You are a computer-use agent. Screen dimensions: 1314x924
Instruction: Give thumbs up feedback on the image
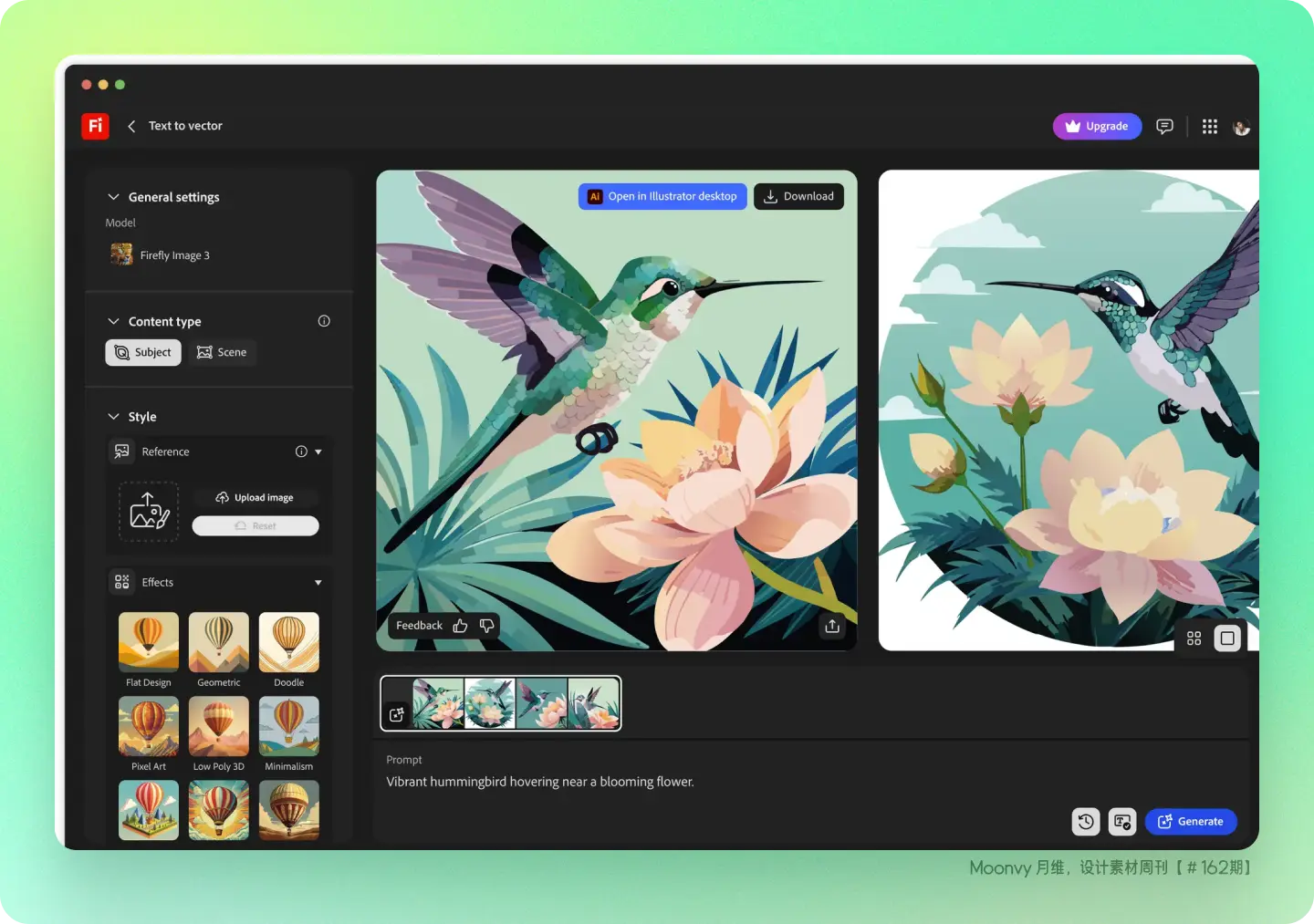coord(460,626)
